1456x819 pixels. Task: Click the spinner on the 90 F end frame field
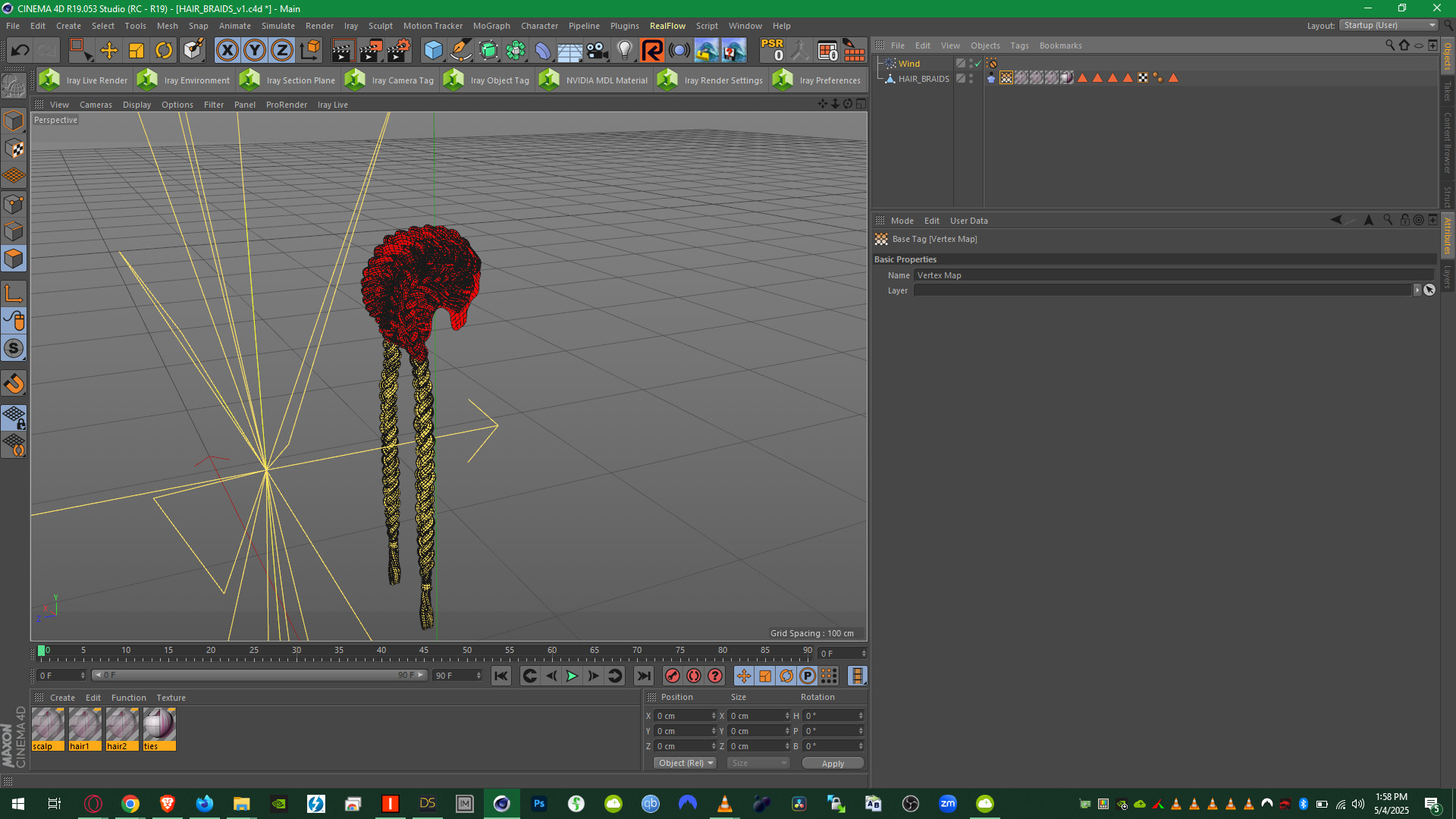click(479, 676)
